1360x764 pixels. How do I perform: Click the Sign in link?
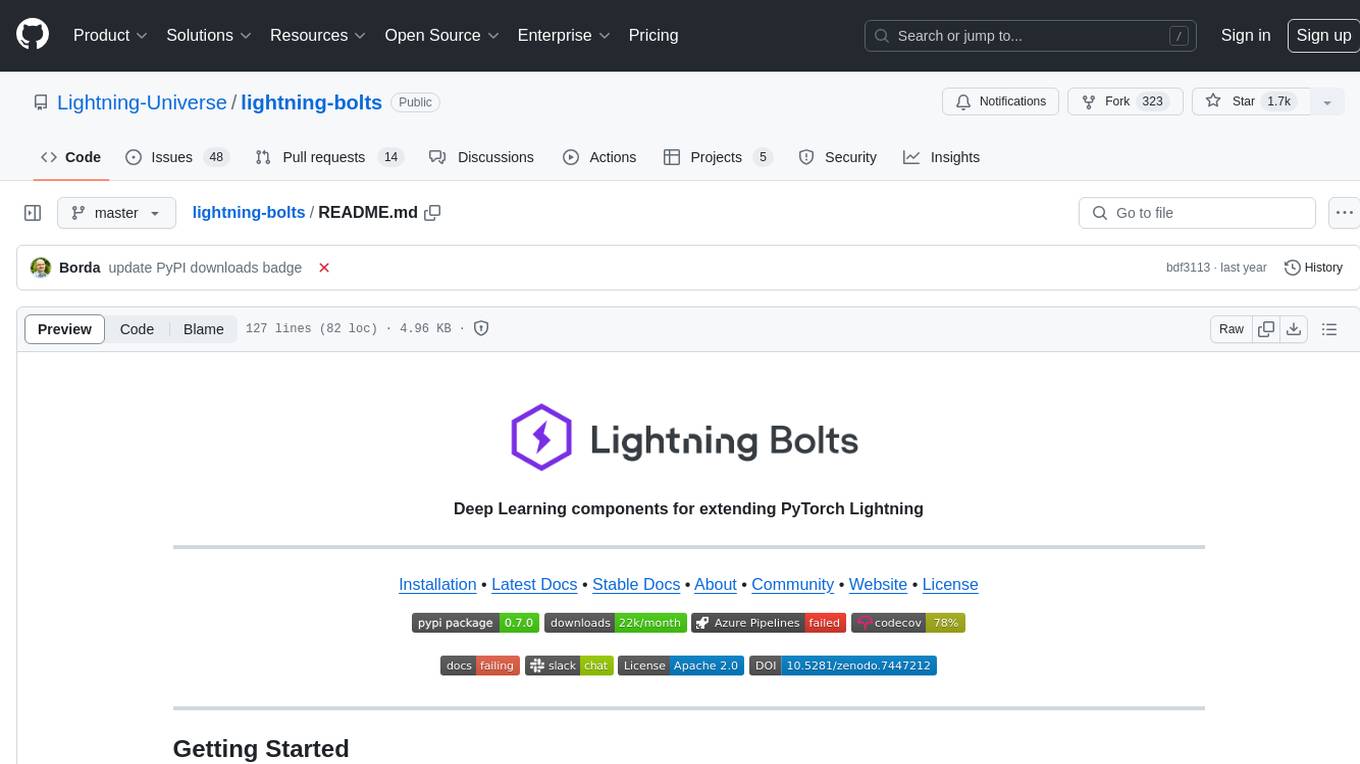[x=1246, y=35]
